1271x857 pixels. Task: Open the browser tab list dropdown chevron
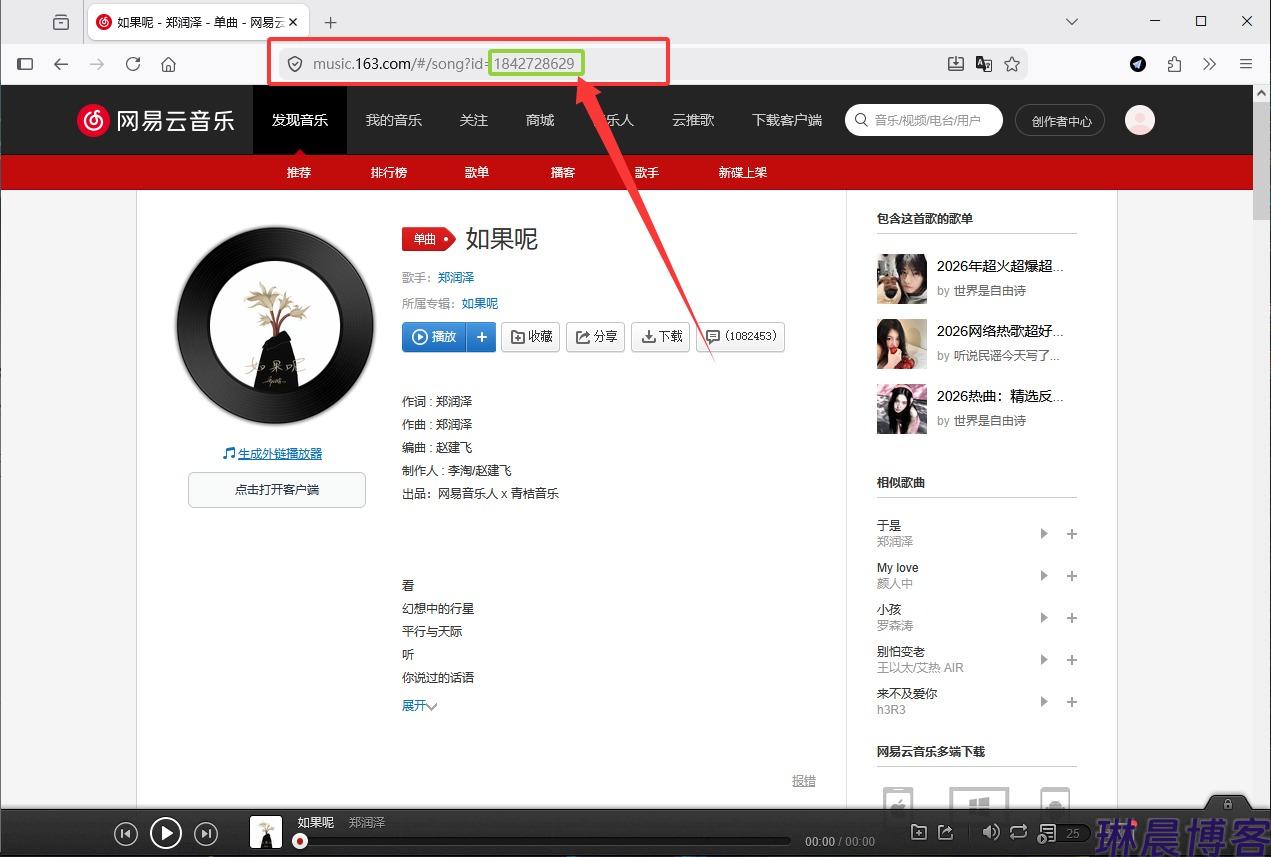tap(1071, 21)
